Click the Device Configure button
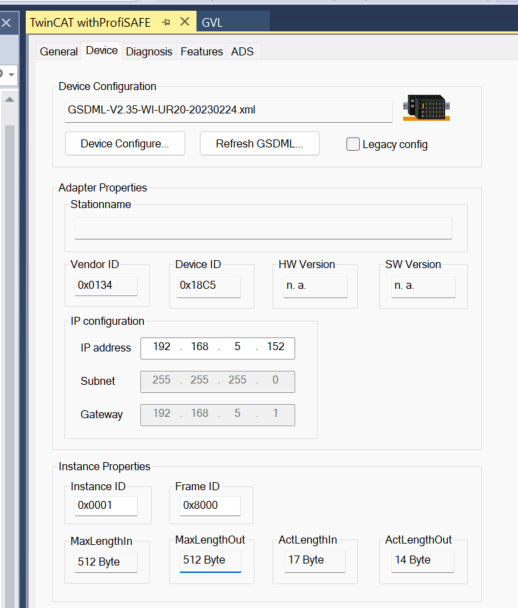Viewport: 518px width, 608px height. click(125, 144)
